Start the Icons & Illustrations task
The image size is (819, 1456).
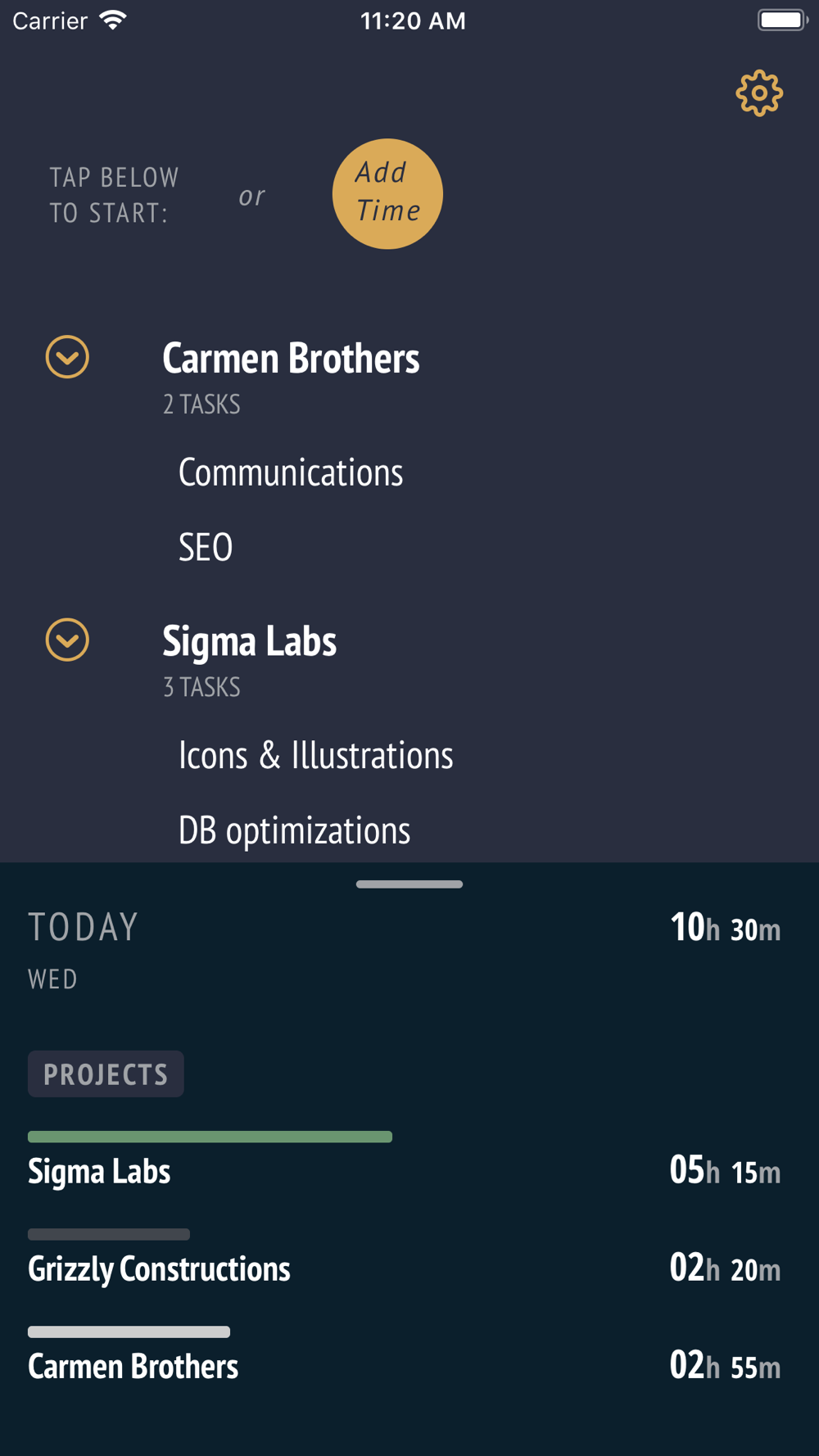tap(315, 755)
